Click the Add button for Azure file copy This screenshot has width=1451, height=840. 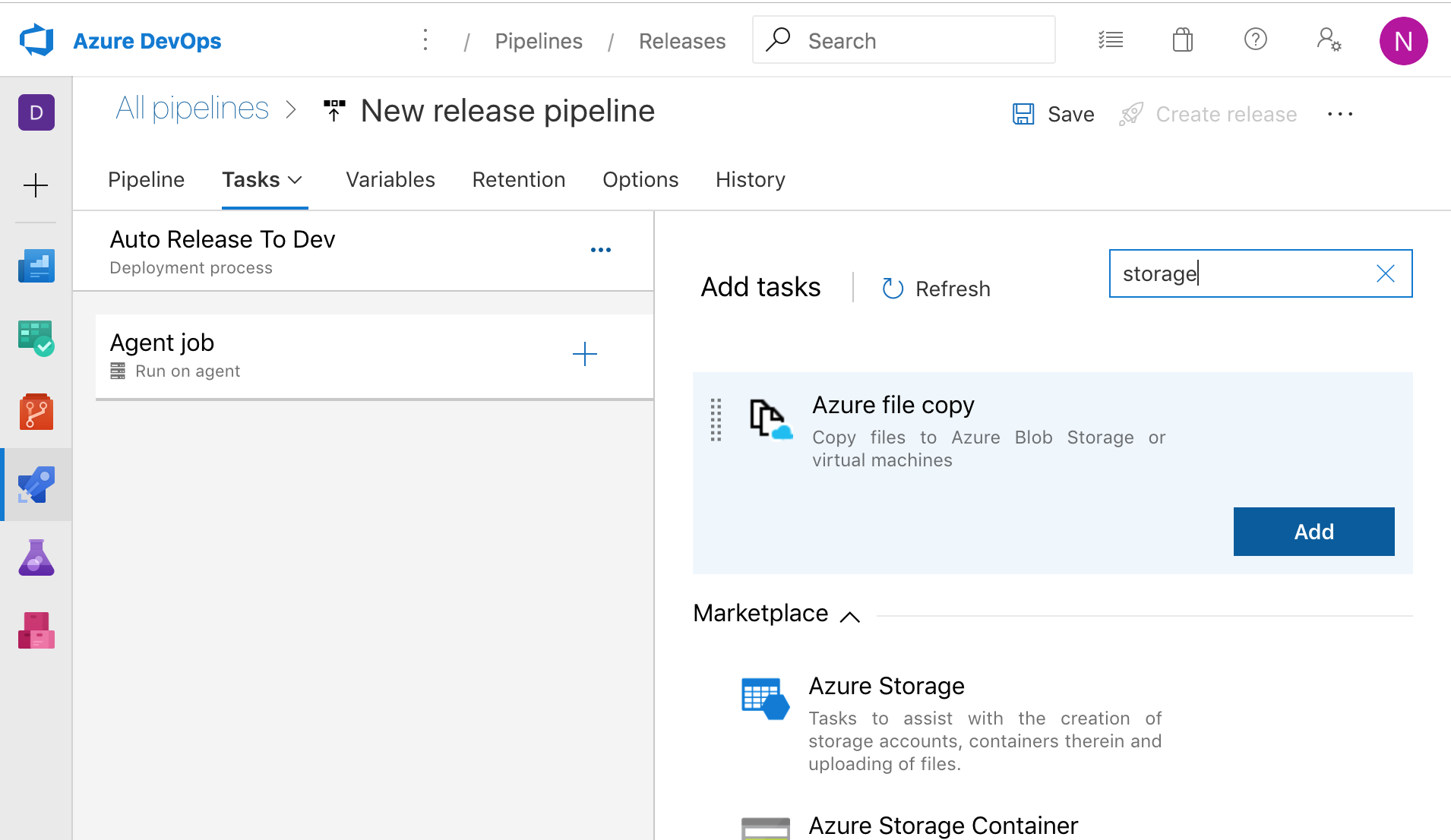tap(1313, 532)
